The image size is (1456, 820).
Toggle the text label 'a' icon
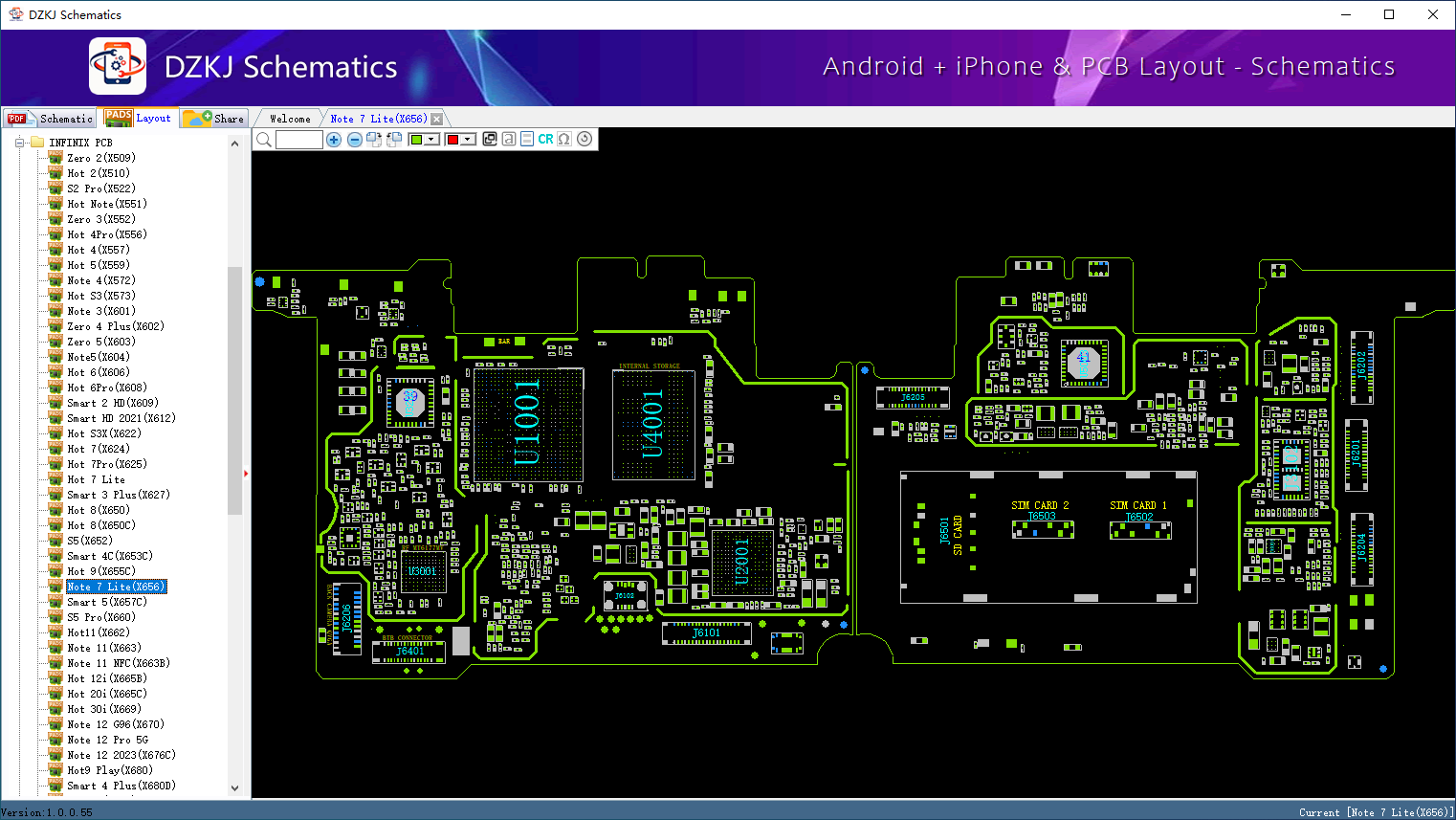[x=509, y=139]
